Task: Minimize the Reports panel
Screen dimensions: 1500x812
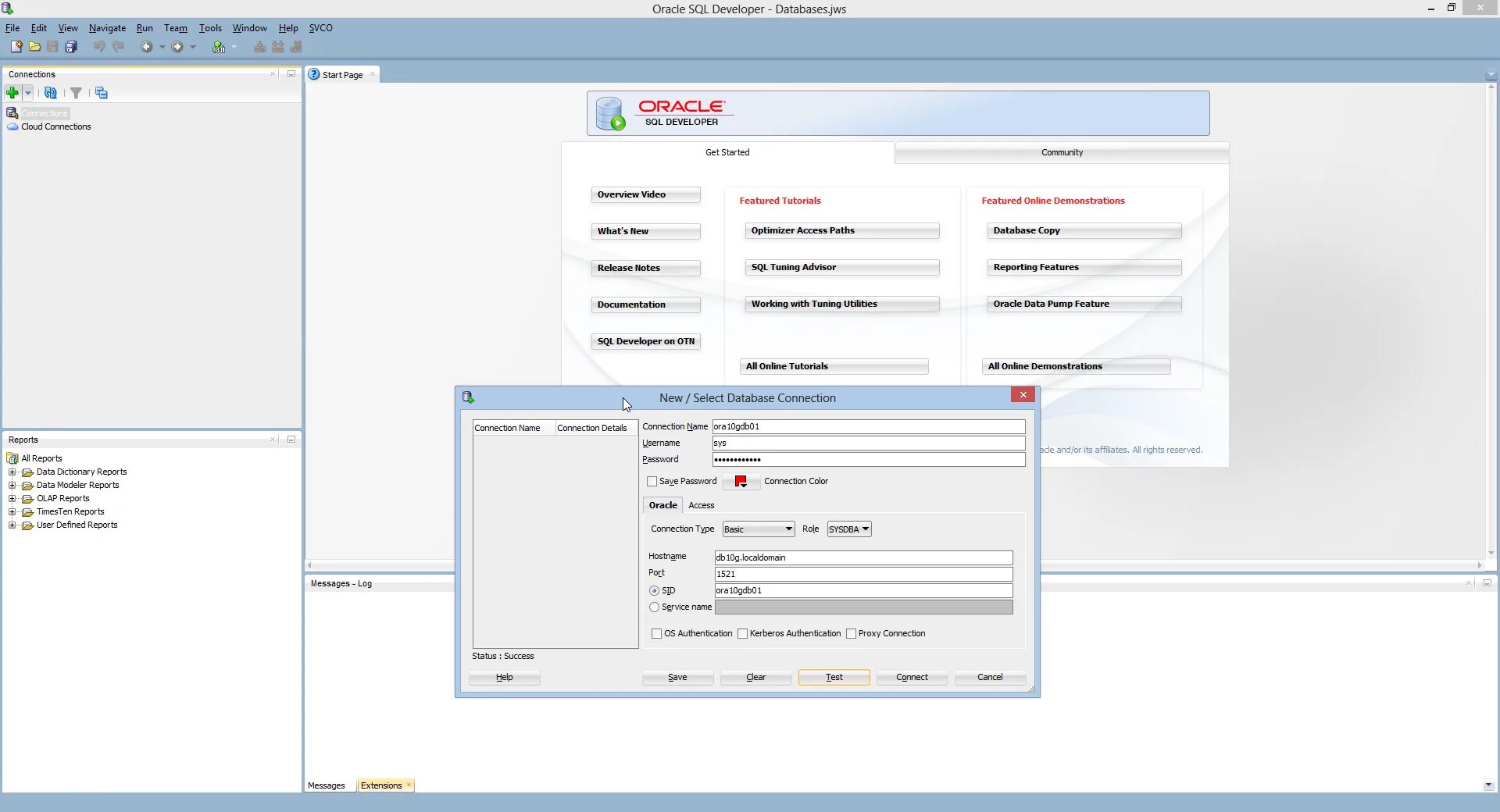Action: pyautogui.click(x=291, y=440)
